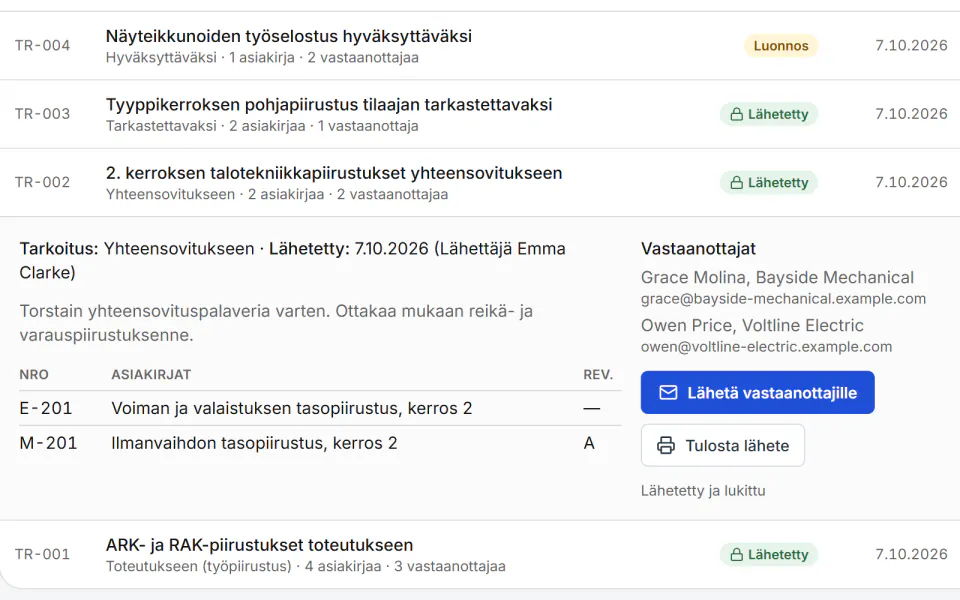Screen dimensions: 960x600
Task: Click Ilmanvaihdon tasopiirustus, kerros 2
Action: (x=254, y=443)
